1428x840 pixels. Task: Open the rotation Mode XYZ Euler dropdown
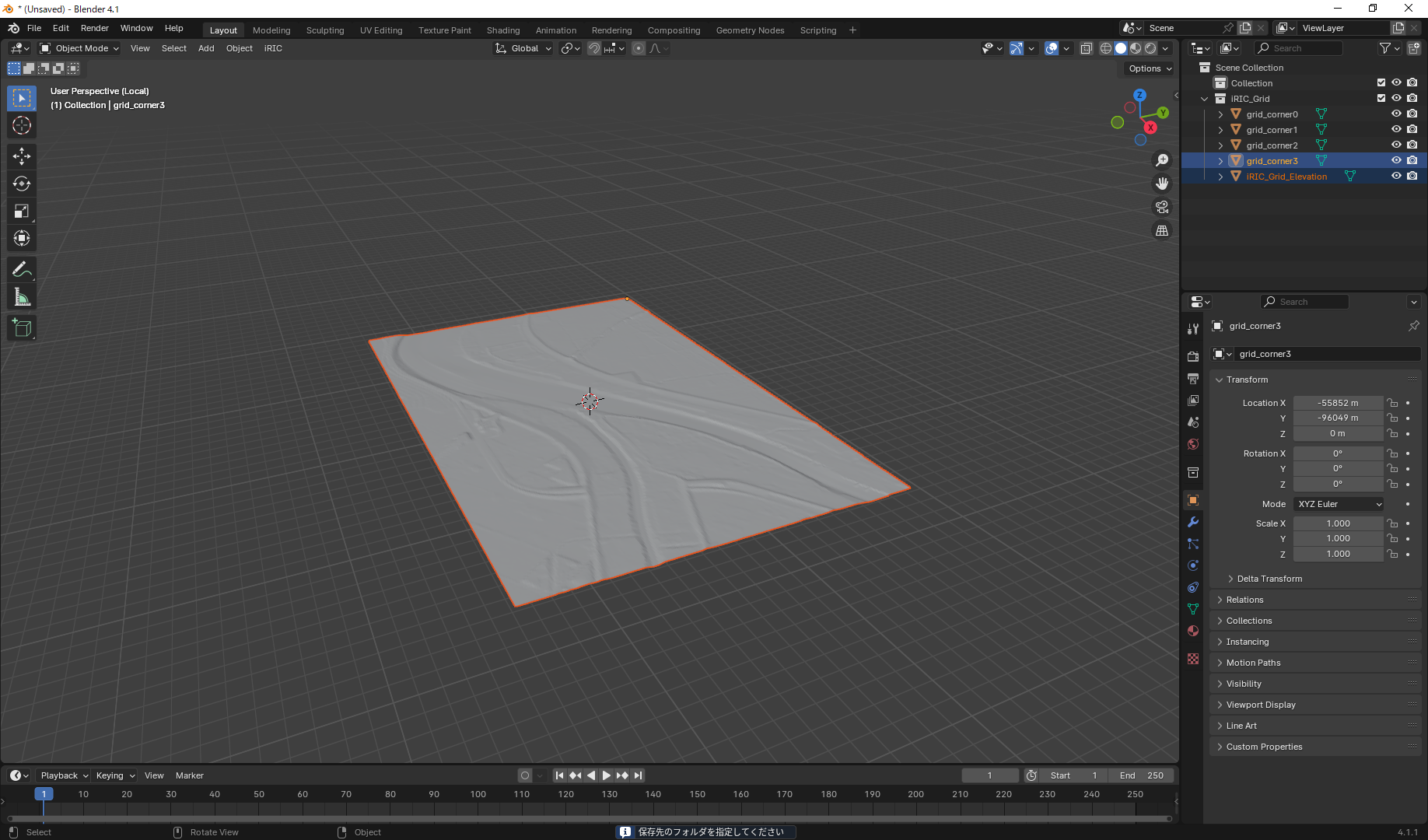click(1339, 504)
